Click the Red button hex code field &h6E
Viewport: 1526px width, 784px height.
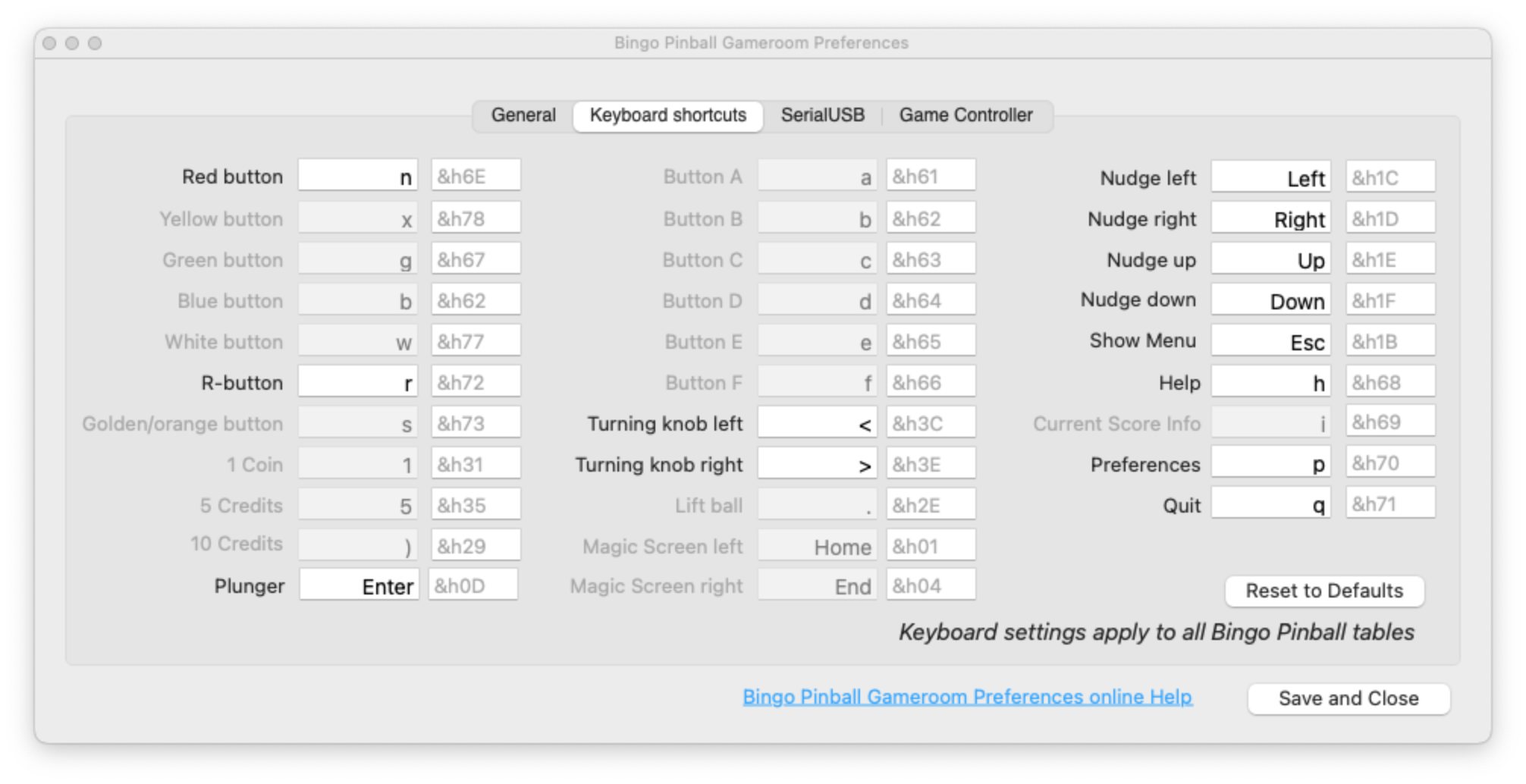coord(476,176)
